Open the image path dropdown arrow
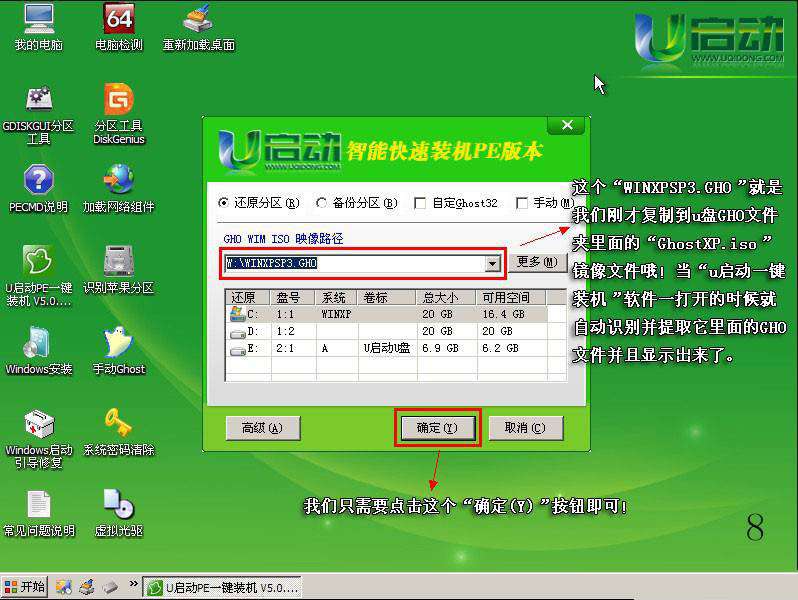The image size is (798, 600). (492, 264)
